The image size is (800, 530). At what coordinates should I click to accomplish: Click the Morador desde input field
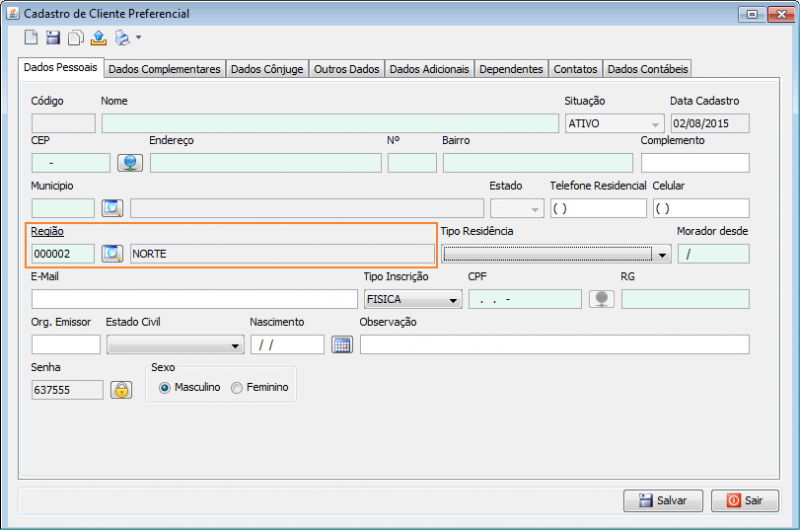[x=714, y=254]
